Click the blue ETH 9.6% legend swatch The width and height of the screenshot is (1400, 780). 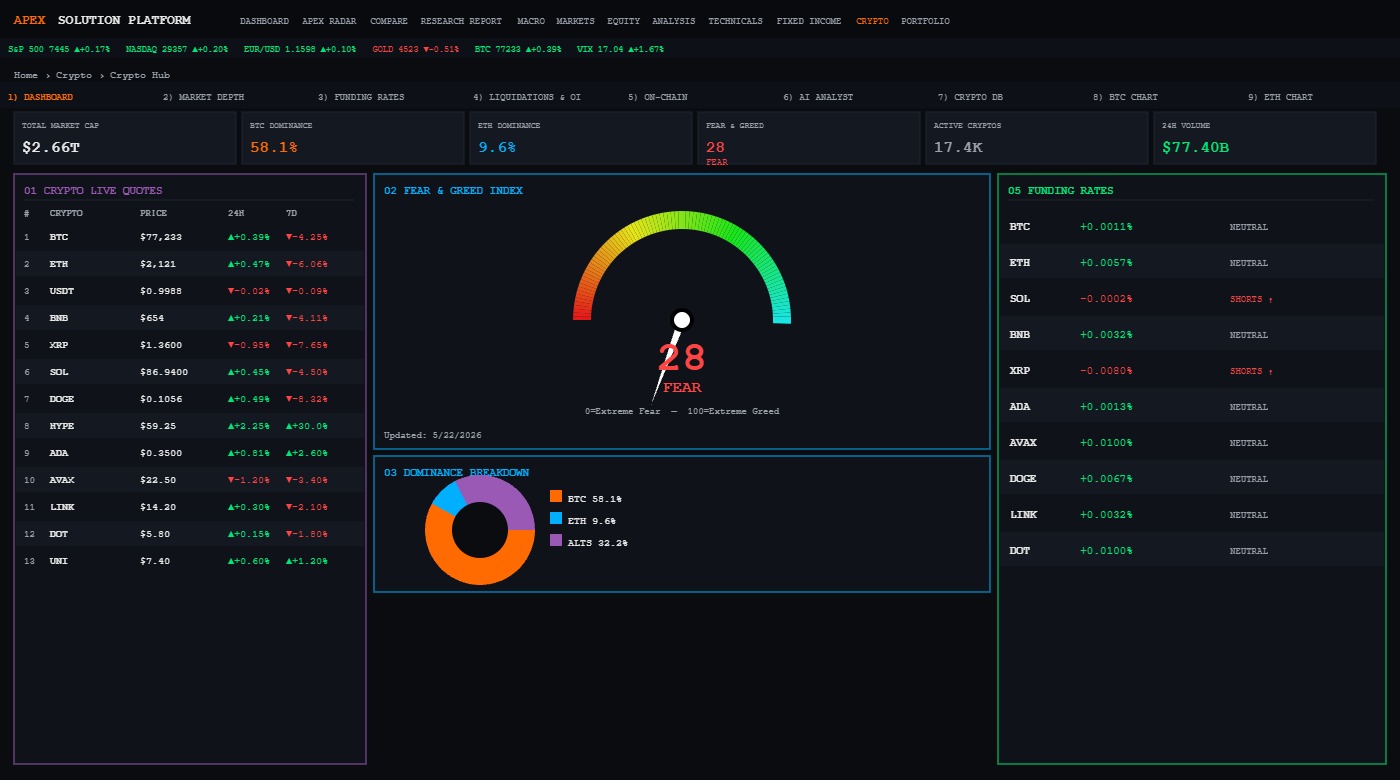coord(556,518)
